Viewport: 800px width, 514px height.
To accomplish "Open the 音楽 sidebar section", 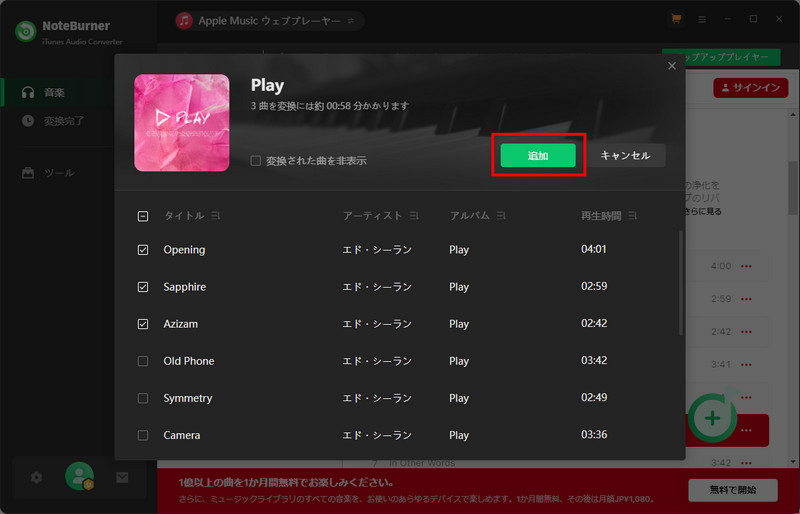I will (x=57, y=92).
